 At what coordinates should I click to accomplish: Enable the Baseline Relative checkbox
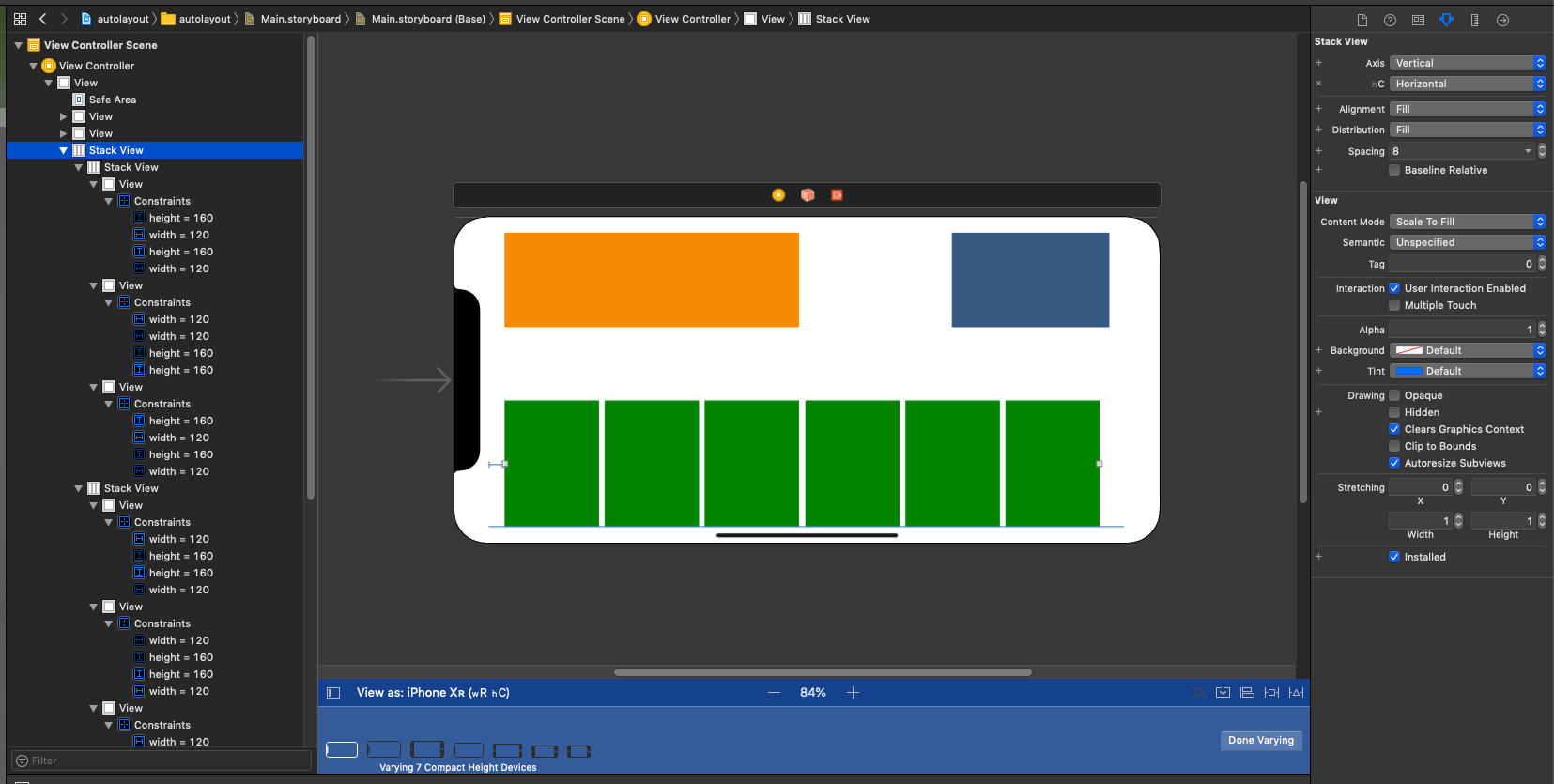click(1394, 170)
